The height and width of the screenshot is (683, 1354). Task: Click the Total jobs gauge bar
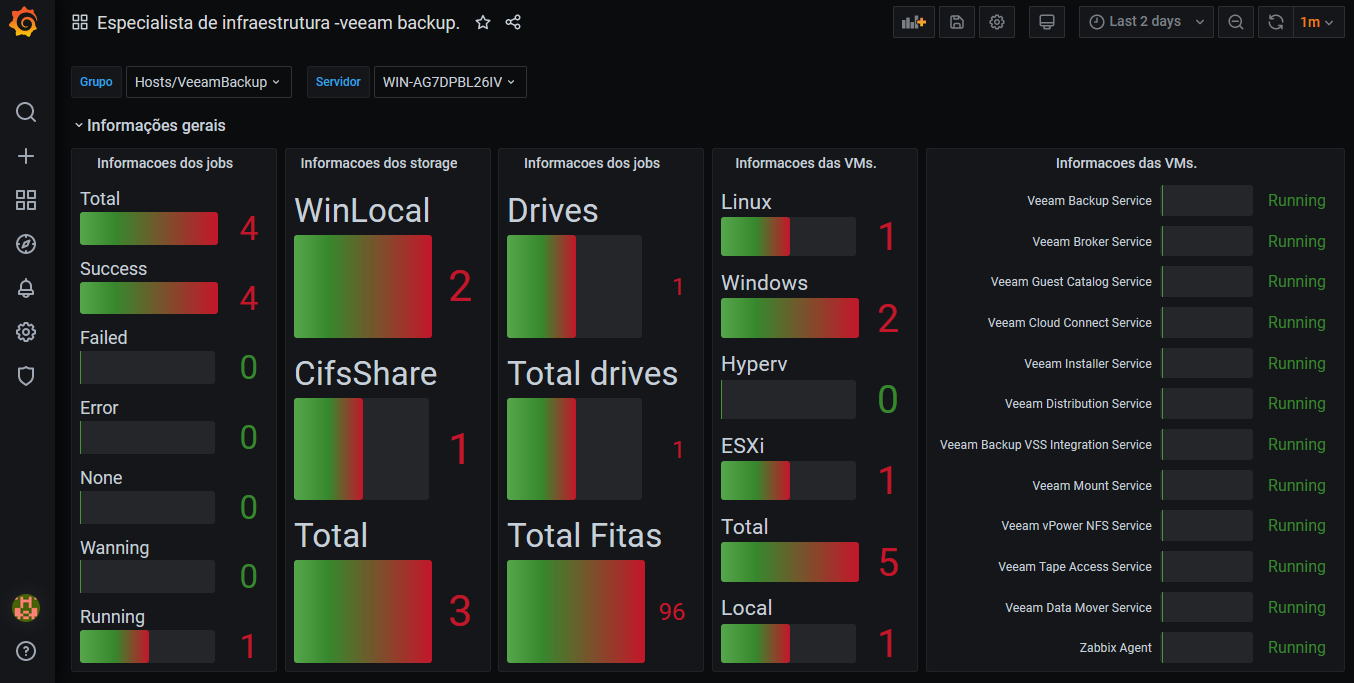[149, 229]
